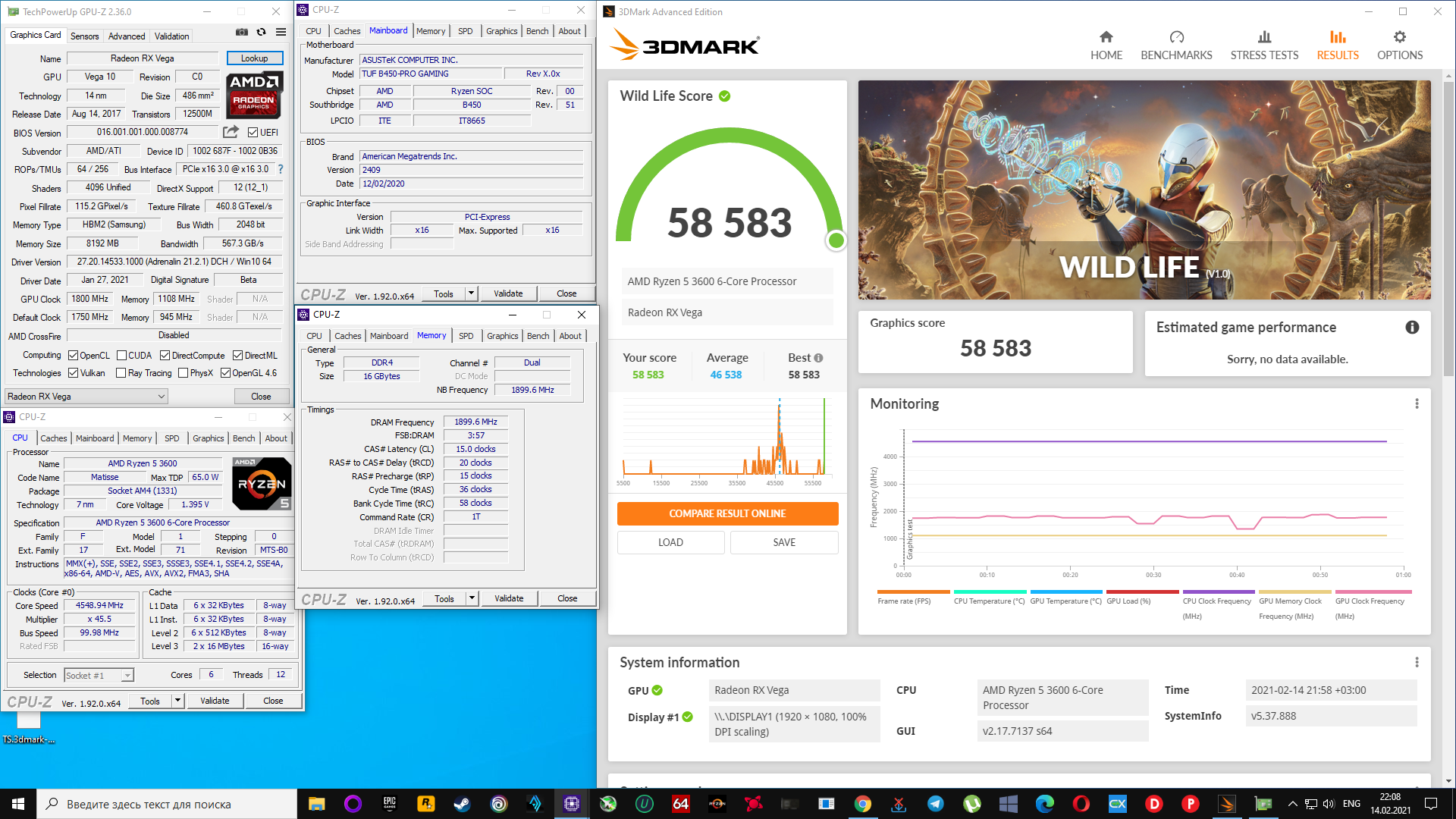Click Windows Start button
The height and width of the screenshot is (819, 1456).
[x=18, y=804]
